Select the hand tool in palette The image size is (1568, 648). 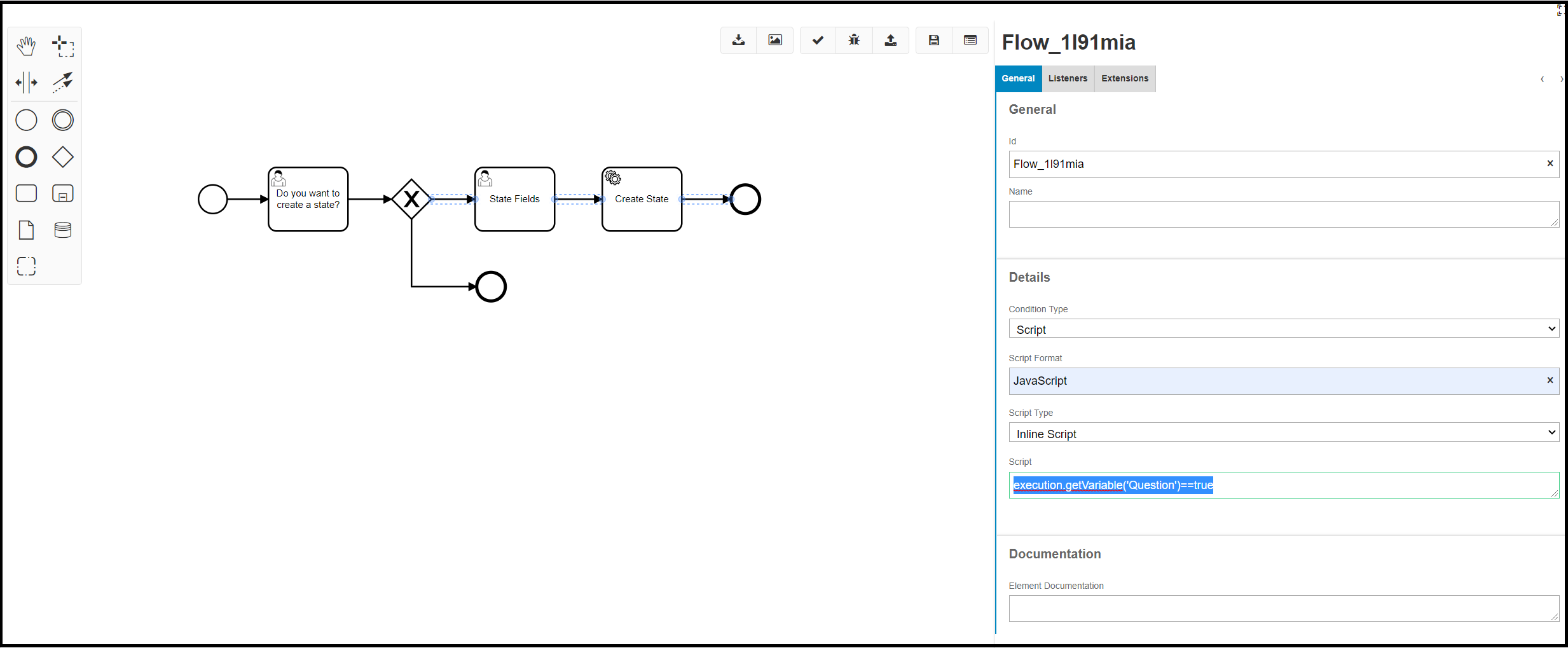tap(26, 46)
